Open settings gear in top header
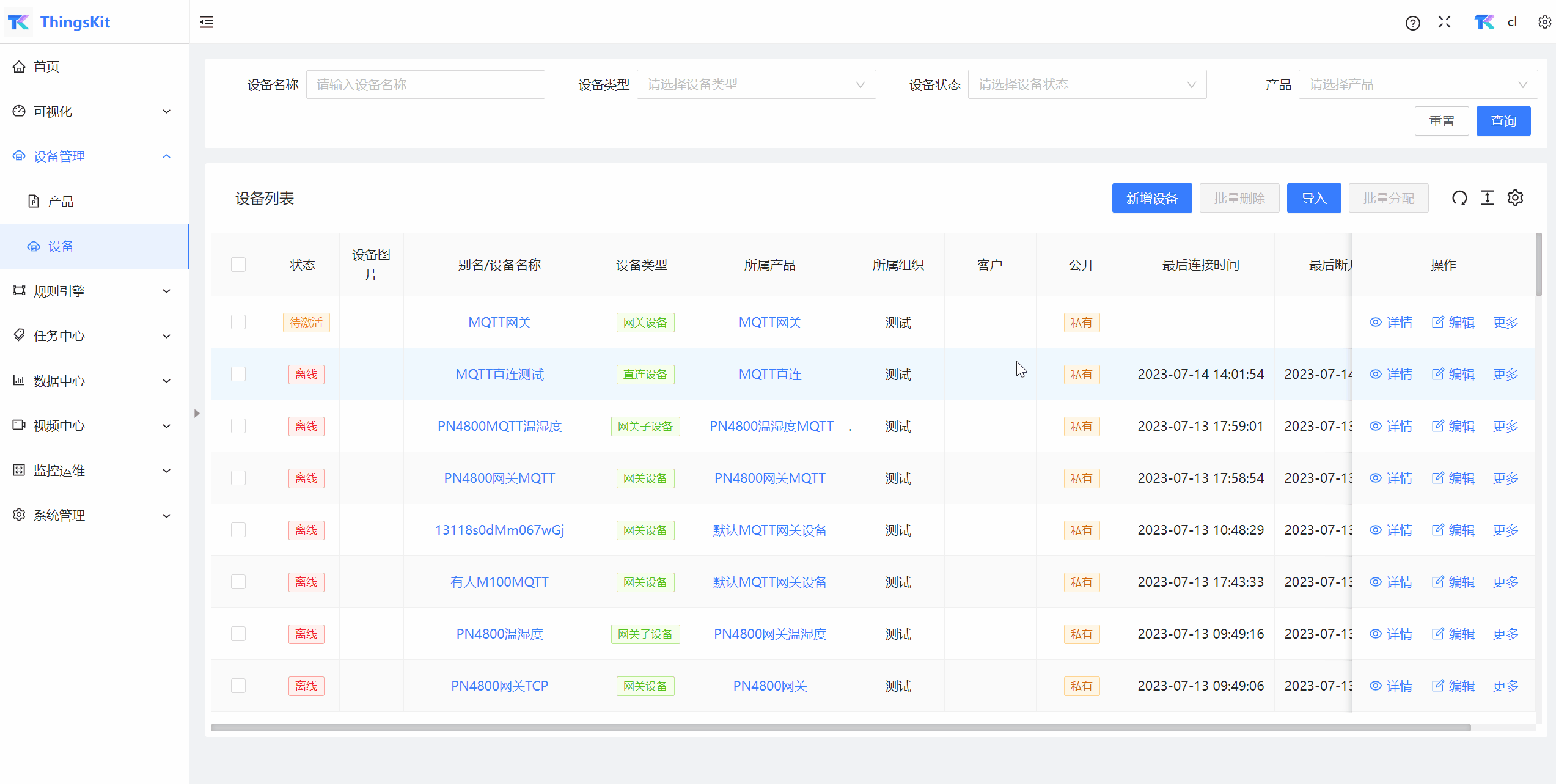 (x=1544, y=23)
